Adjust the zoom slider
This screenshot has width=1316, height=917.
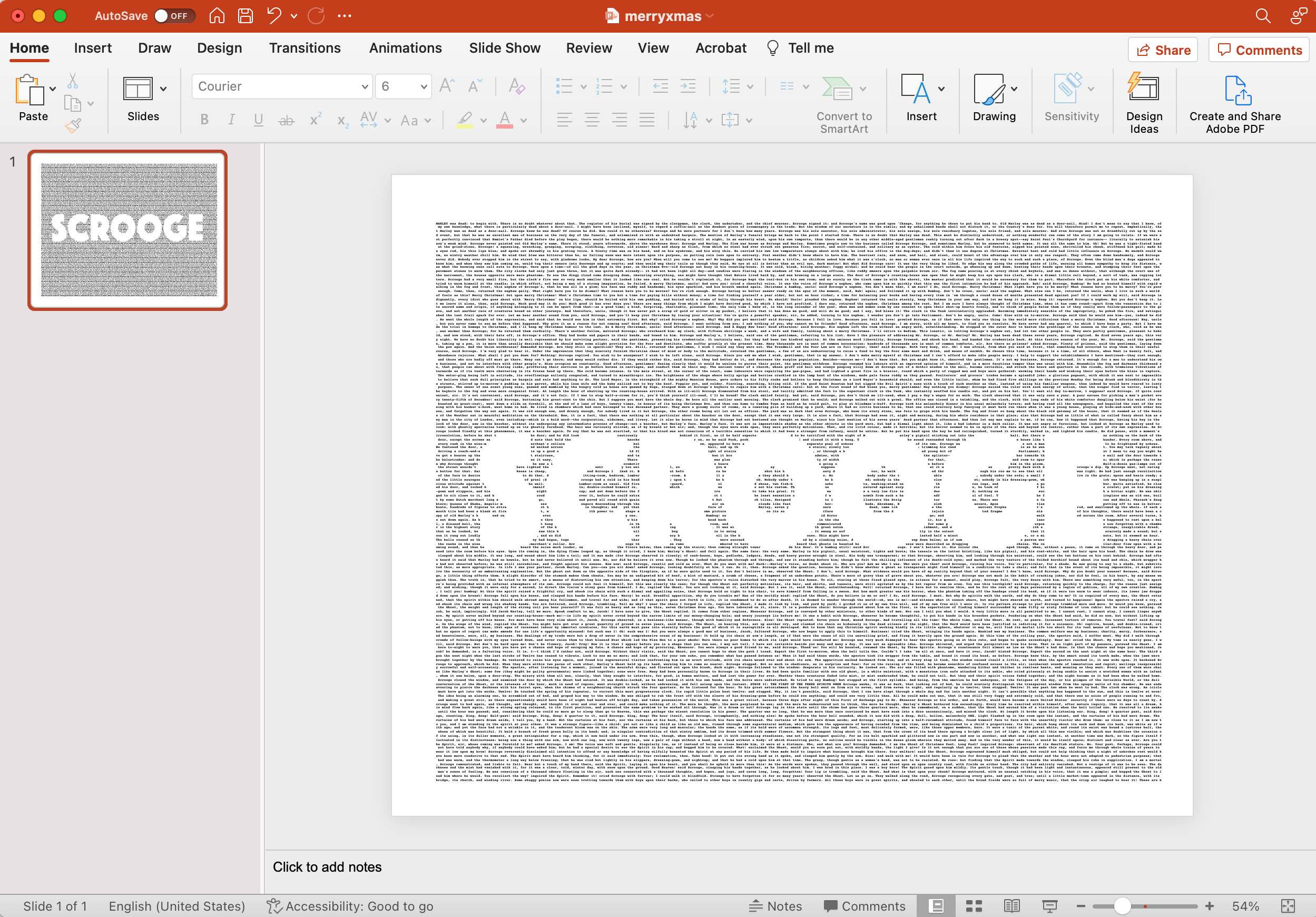pyautogui.click(x=1122, y=906)
